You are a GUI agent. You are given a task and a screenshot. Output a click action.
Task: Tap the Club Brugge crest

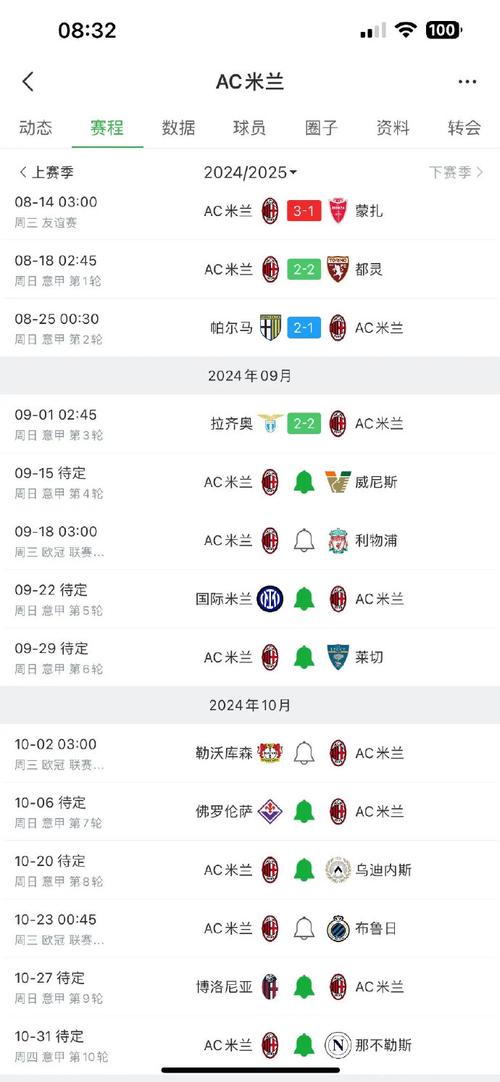338,928
